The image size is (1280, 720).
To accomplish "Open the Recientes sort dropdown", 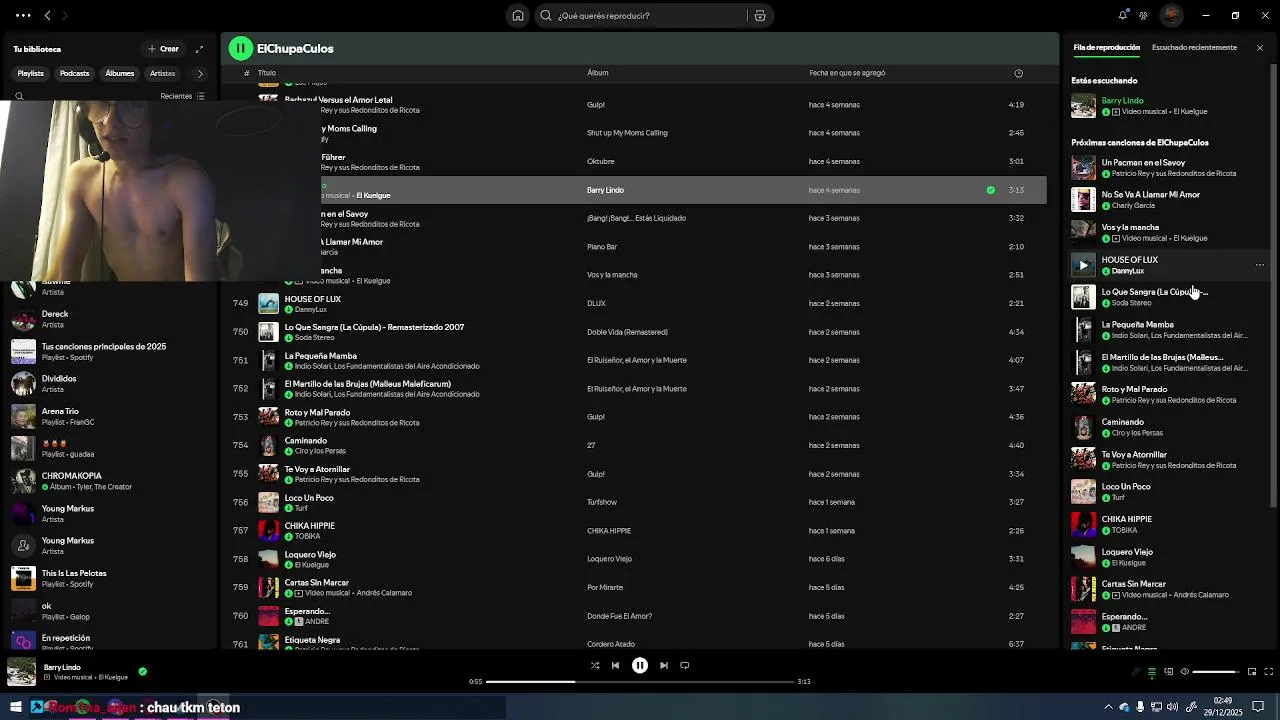I will (182, 96).
